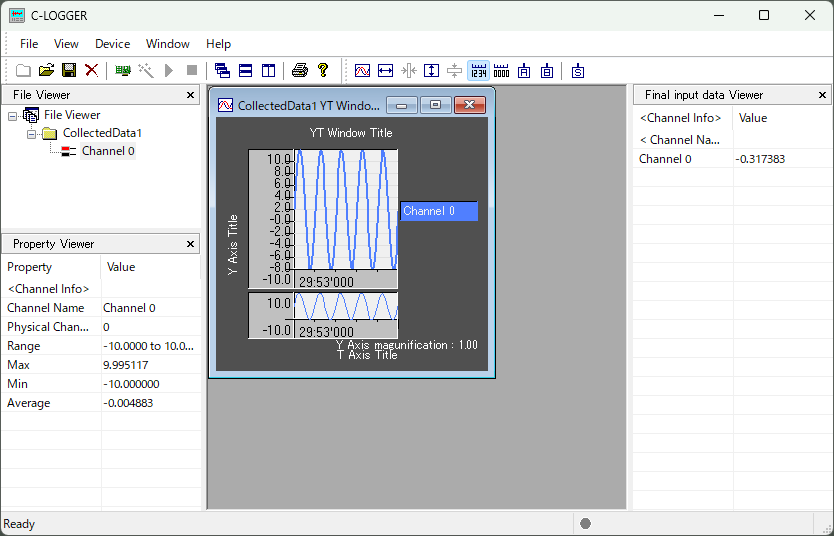Open help with the question mark icon
Image resolution: width=834 pixels, height=536 pixels.
(322, 70)
